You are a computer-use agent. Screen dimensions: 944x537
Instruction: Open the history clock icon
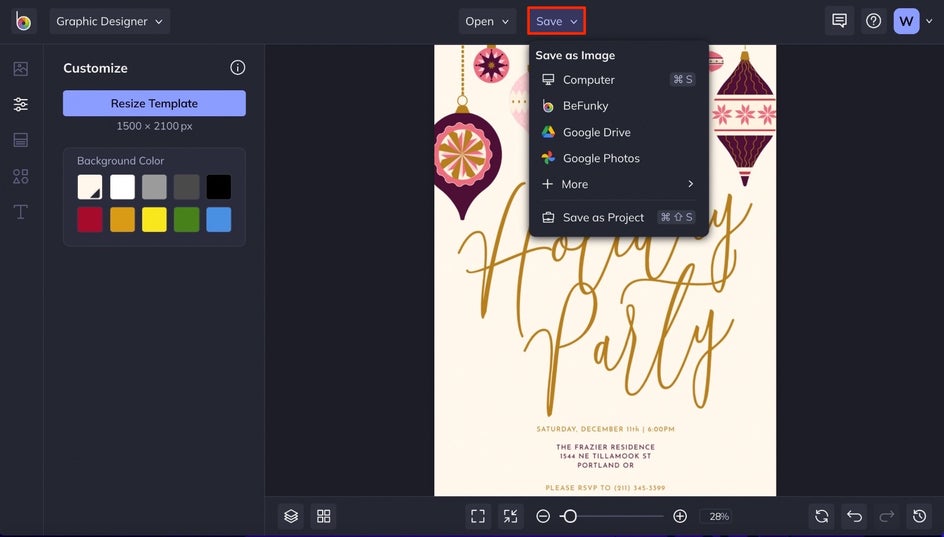click(919, 516)
